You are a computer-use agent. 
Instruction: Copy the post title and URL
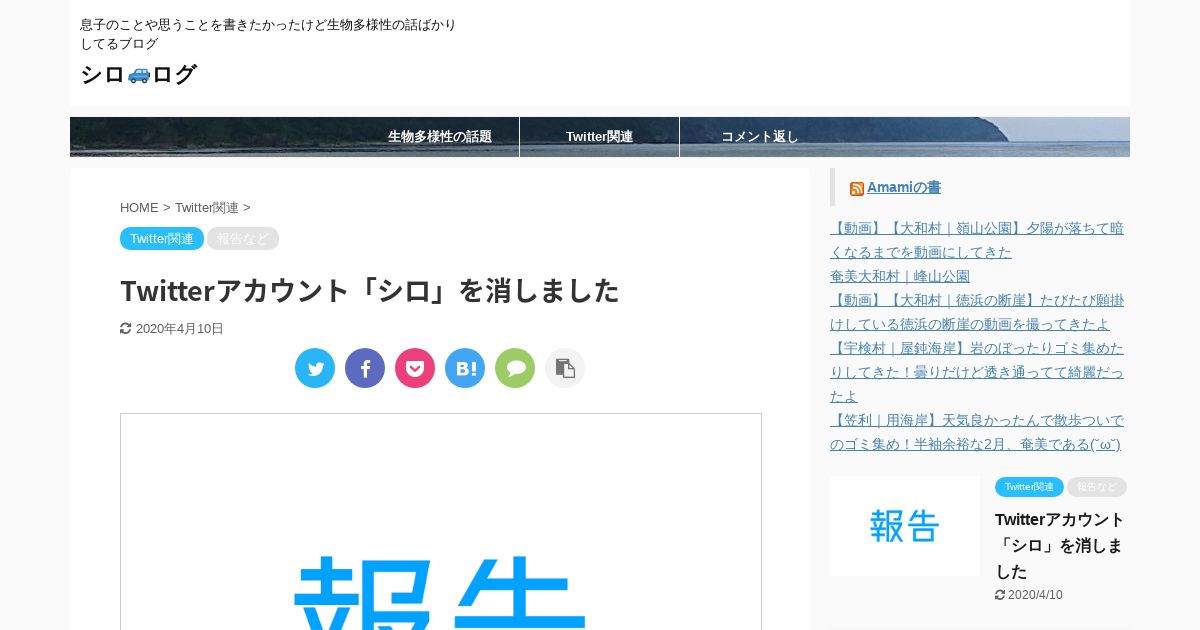[565, 368]
